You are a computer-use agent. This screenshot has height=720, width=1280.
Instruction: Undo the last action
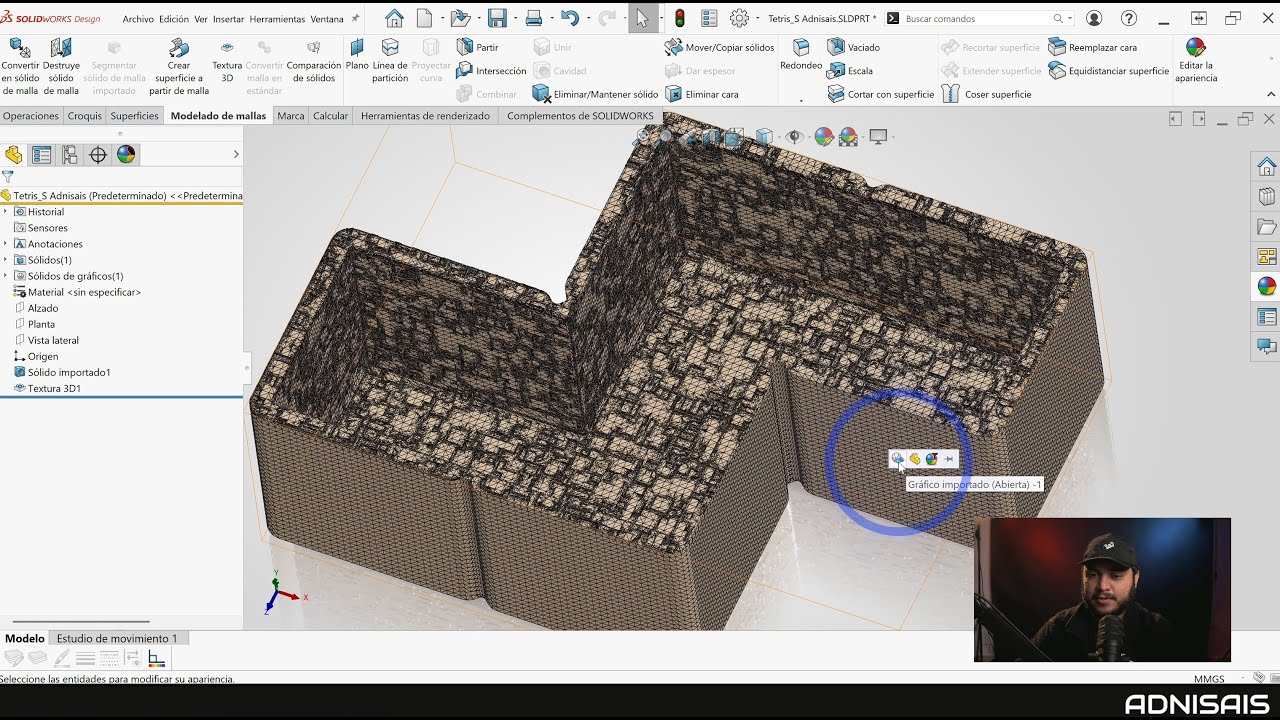click(569, 18)
